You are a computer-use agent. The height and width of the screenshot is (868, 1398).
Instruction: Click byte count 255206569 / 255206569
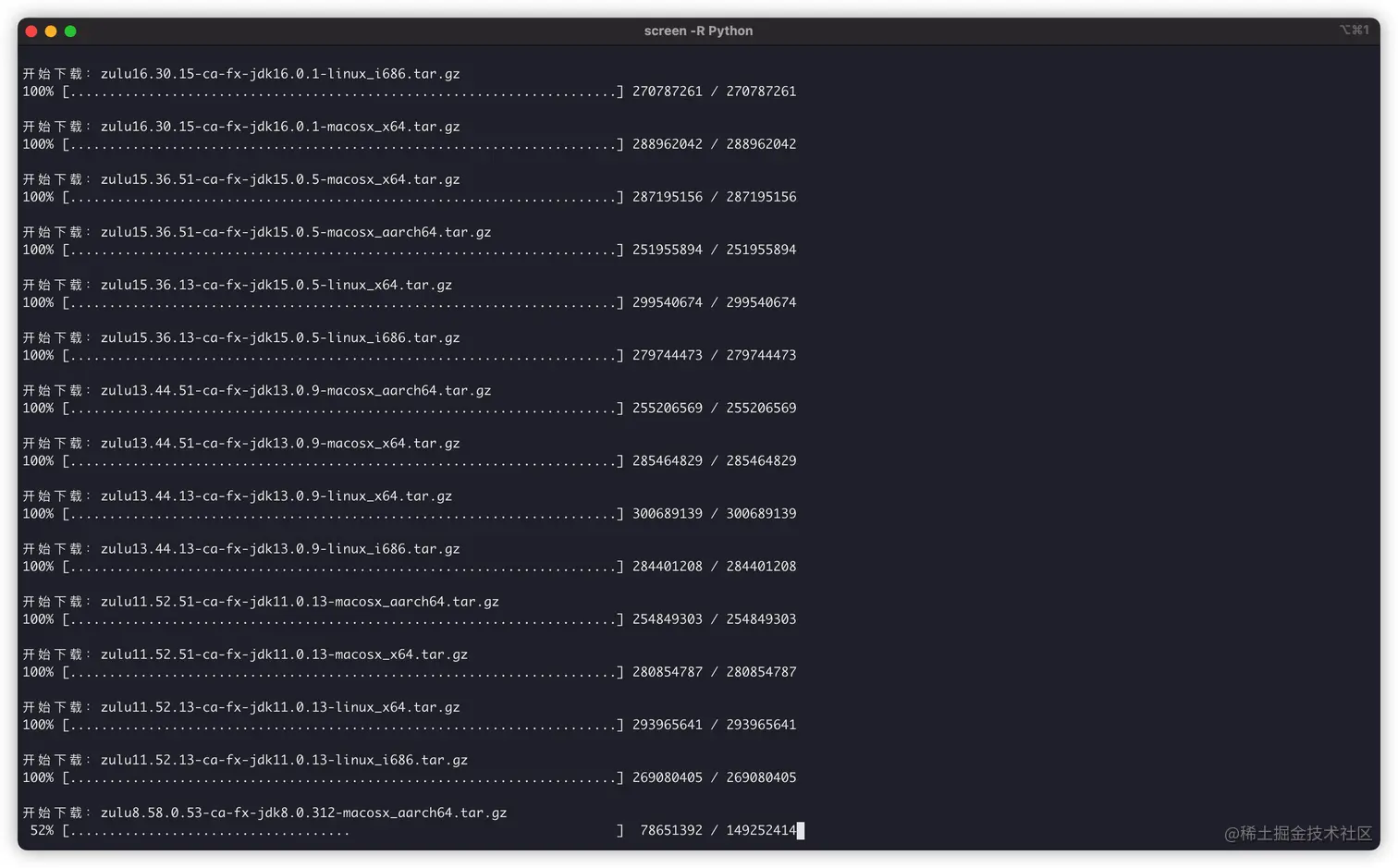point(714,408)
